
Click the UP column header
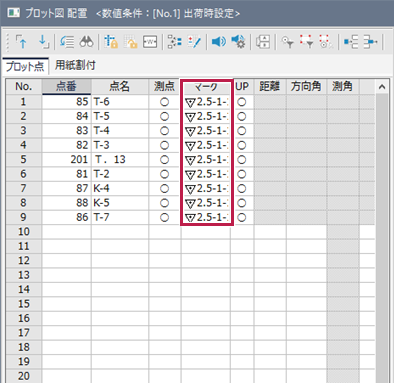coord(242,87)
